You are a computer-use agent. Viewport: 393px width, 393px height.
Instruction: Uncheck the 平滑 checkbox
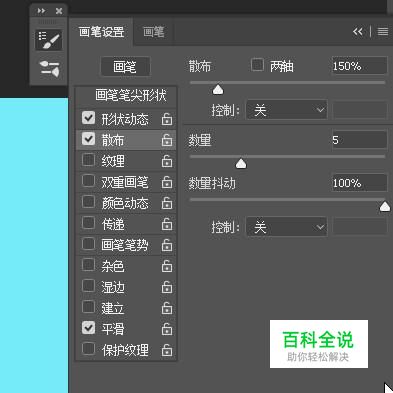click(x=88, y=328)
